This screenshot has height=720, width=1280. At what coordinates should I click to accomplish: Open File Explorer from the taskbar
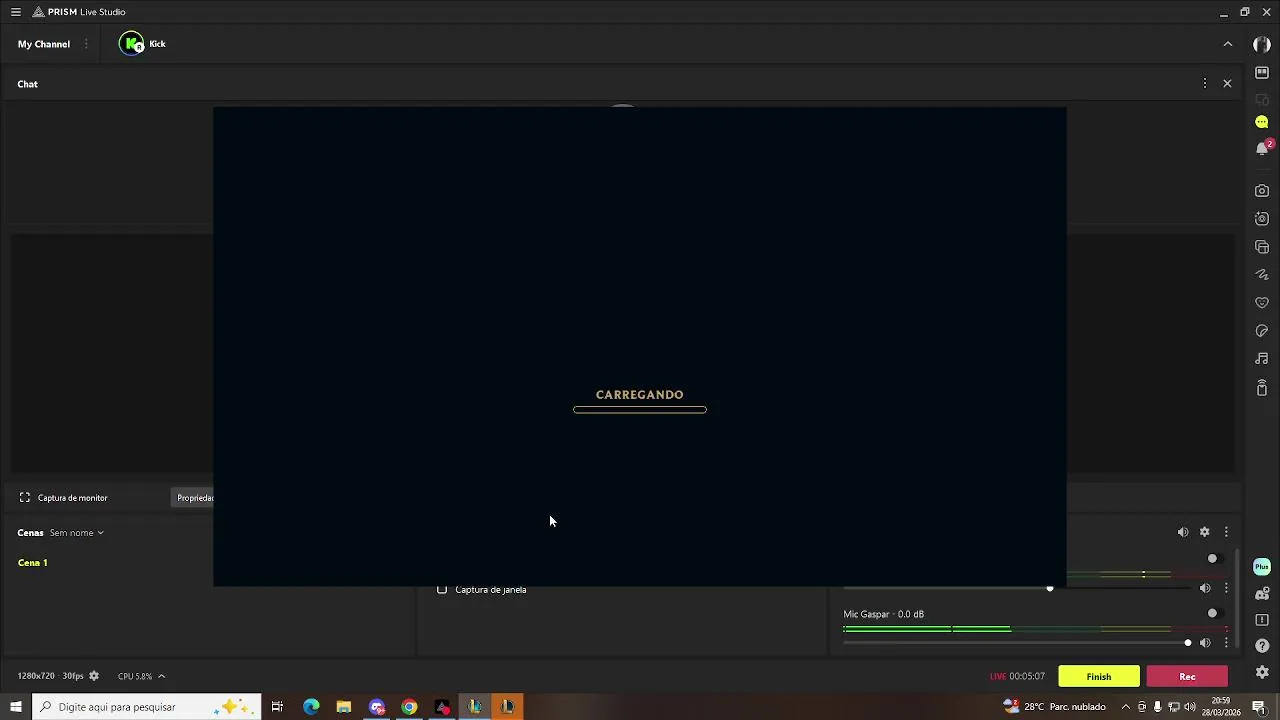pos(344,707)
